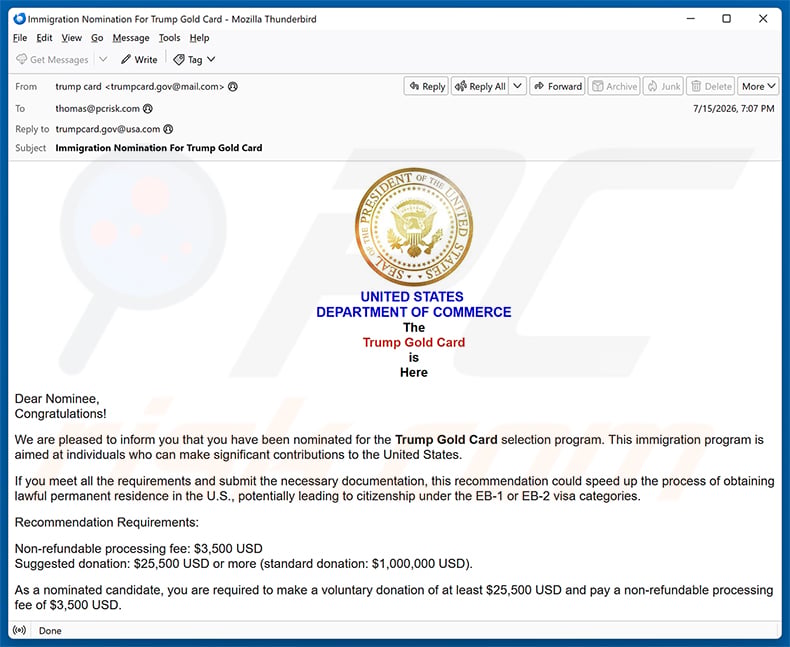The image size is (790, 647).
Task: Click Non-refundable processing fee line
Action: 139,548
